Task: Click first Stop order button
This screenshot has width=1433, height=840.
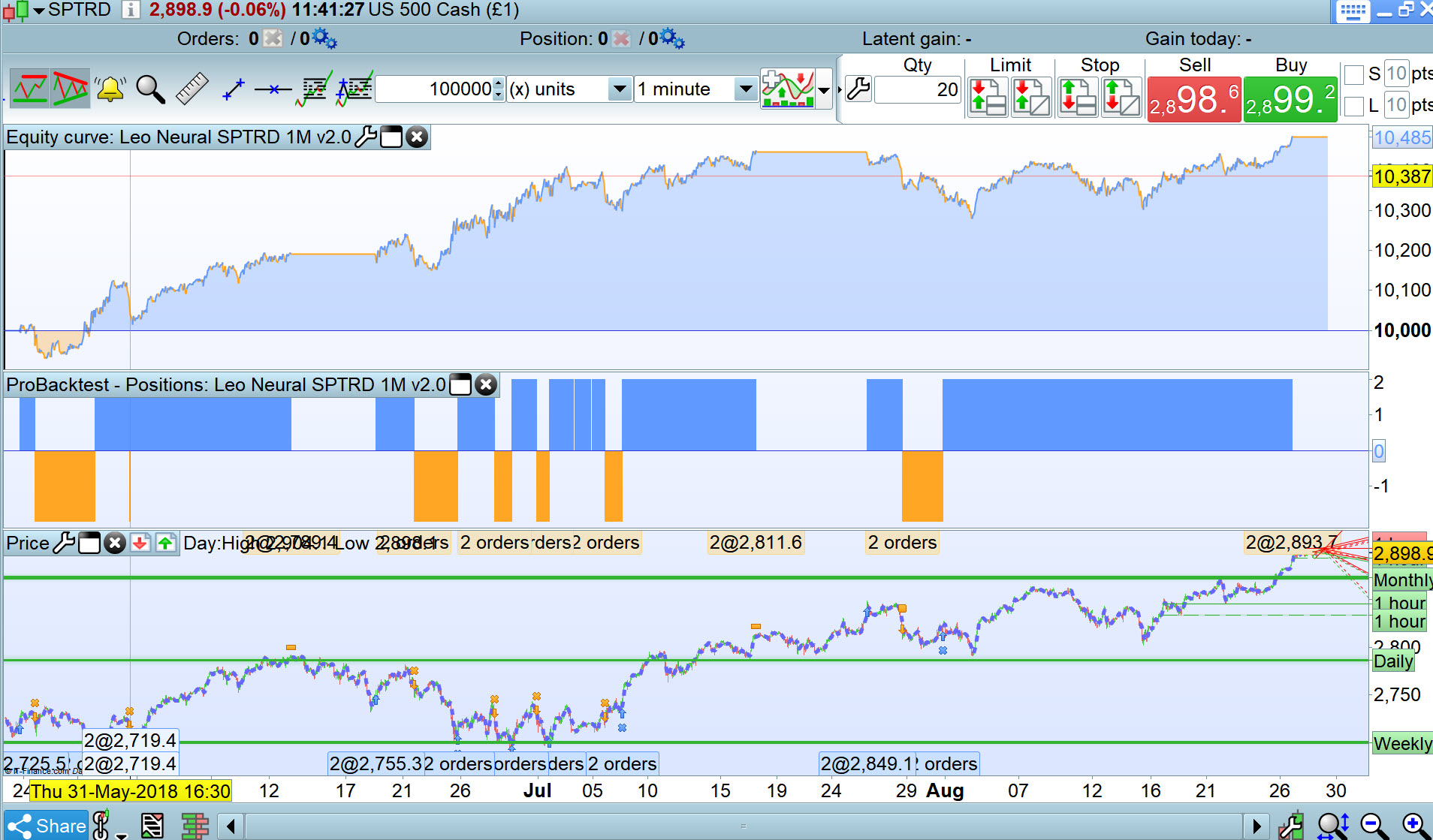Action: pos(1078,97)
